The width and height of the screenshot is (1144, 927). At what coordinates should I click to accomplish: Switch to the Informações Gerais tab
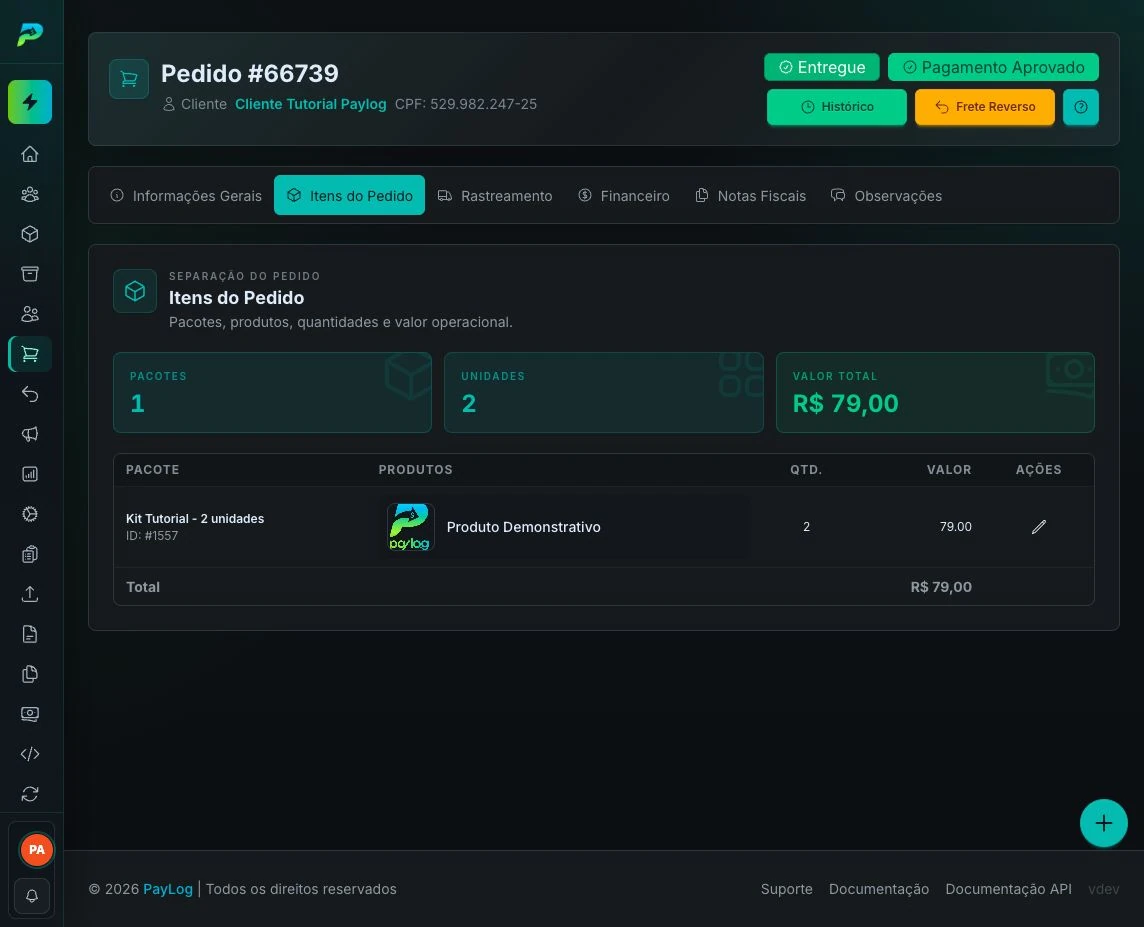click(186, 195)
